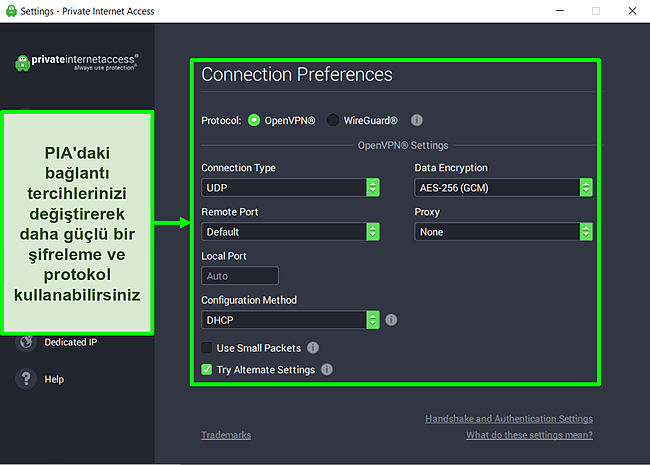Click the Trademarks link
The height and width of the screenshot is (465, 650).
pos(226,435)
